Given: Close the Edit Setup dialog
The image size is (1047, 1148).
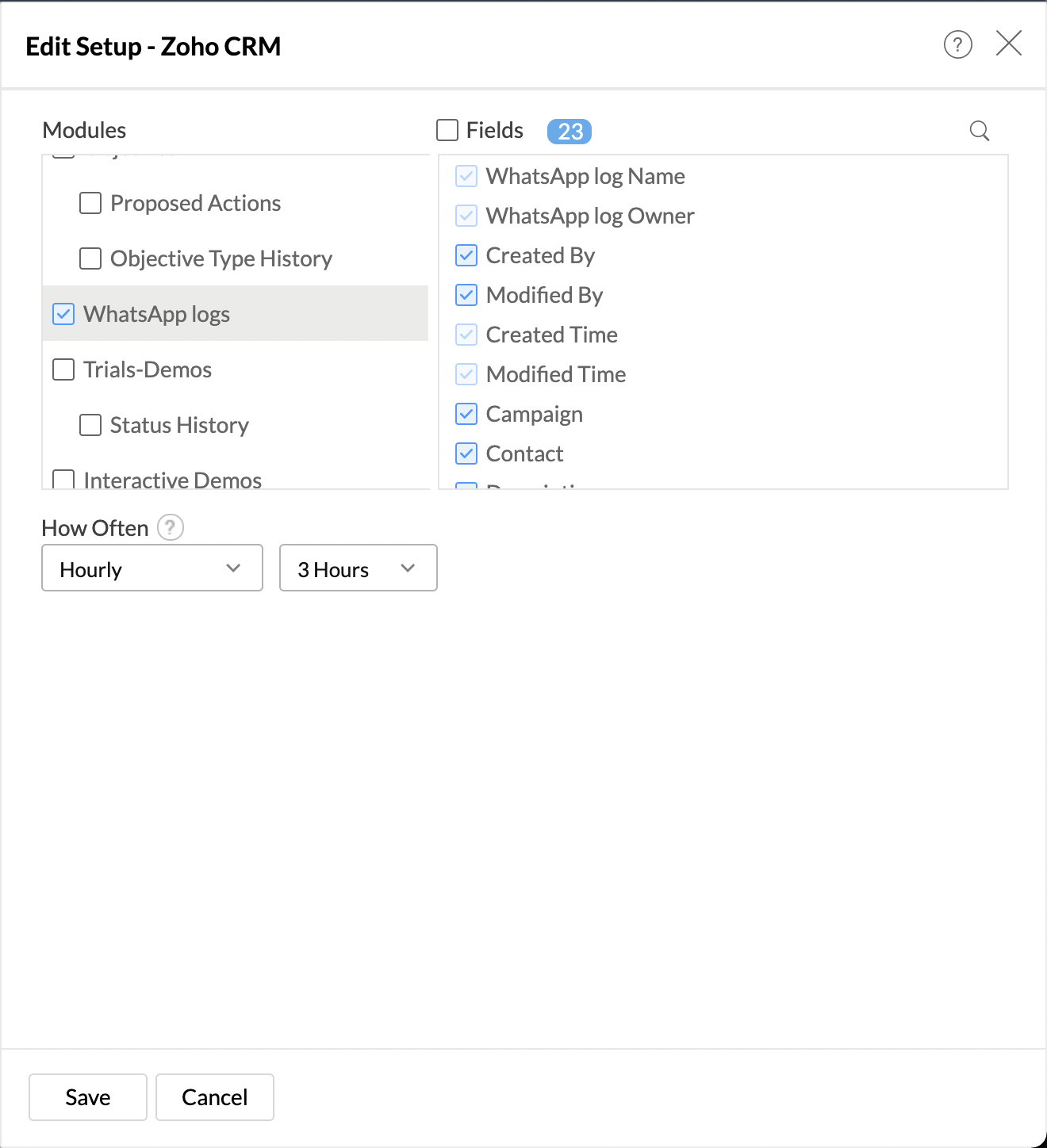Looking at the screenshot, I should [1008, 43].
